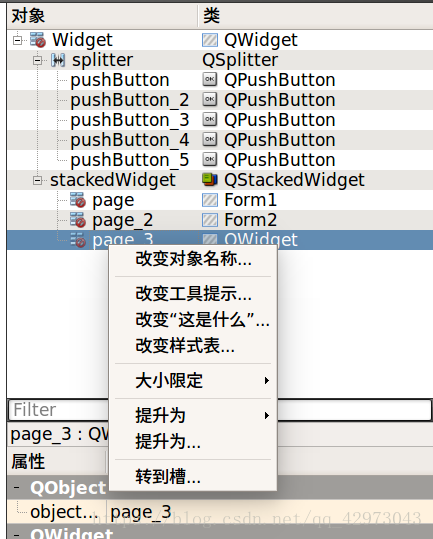This screenshot has width=433, height=539.
Task: Select the pushButton_4 tree item
Action: point(130,140)
